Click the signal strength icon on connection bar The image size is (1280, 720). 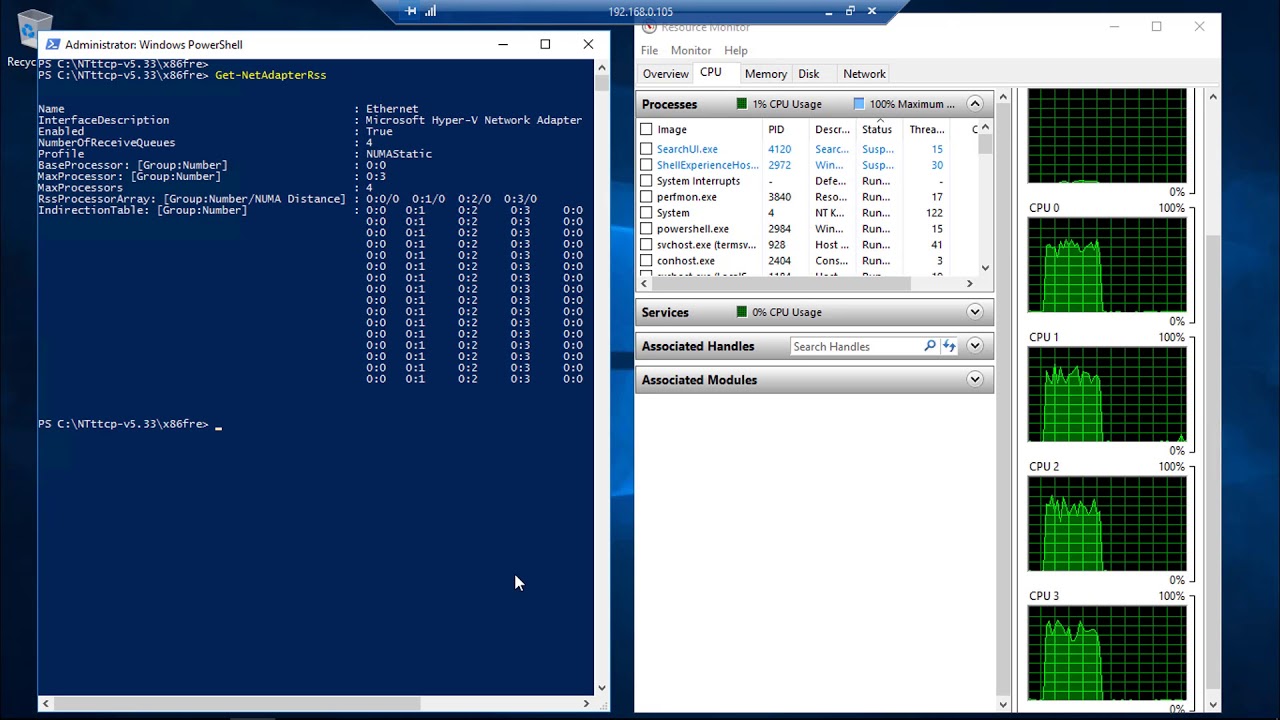click(431, 11)
